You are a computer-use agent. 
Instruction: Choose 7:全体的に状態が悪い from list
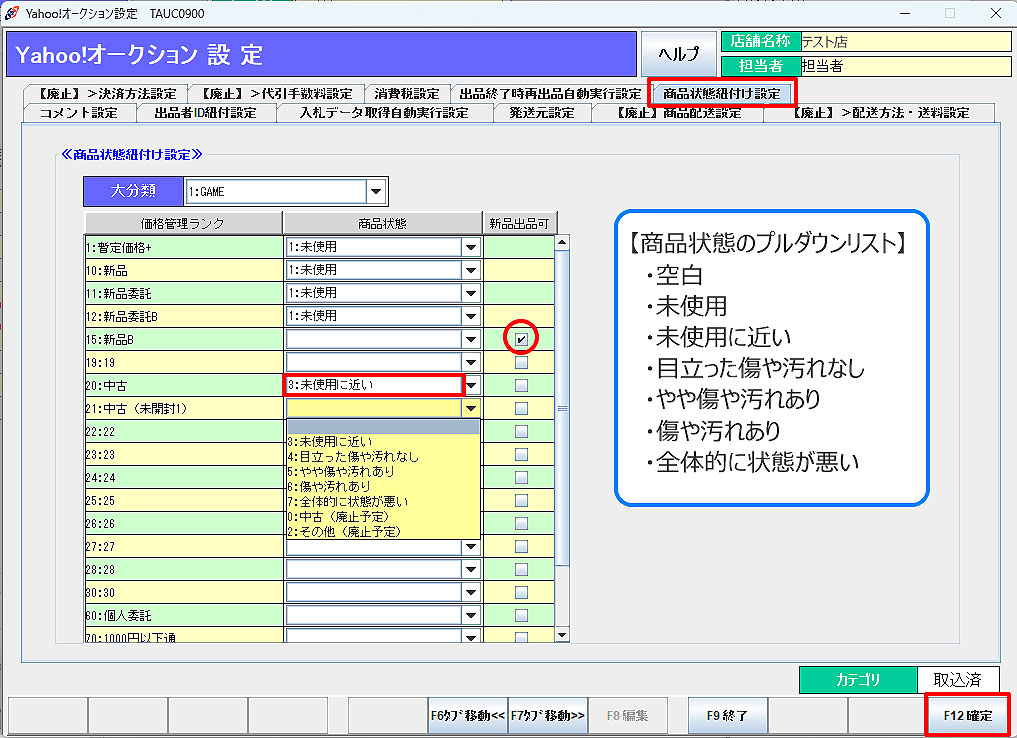click(347, 501)
